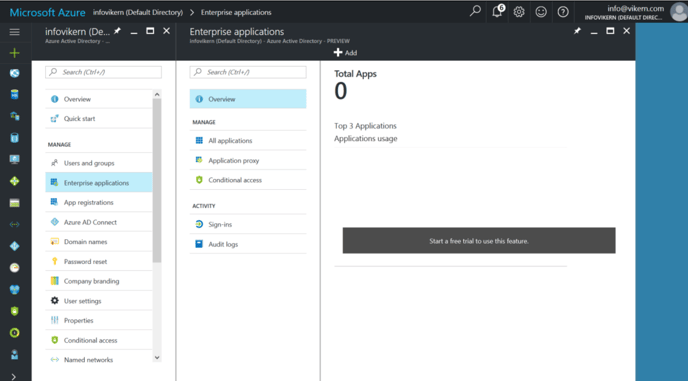The image size is (688, 381).
Task: Click the directory menu scrollbar thumb
Action: coord(157,180)
